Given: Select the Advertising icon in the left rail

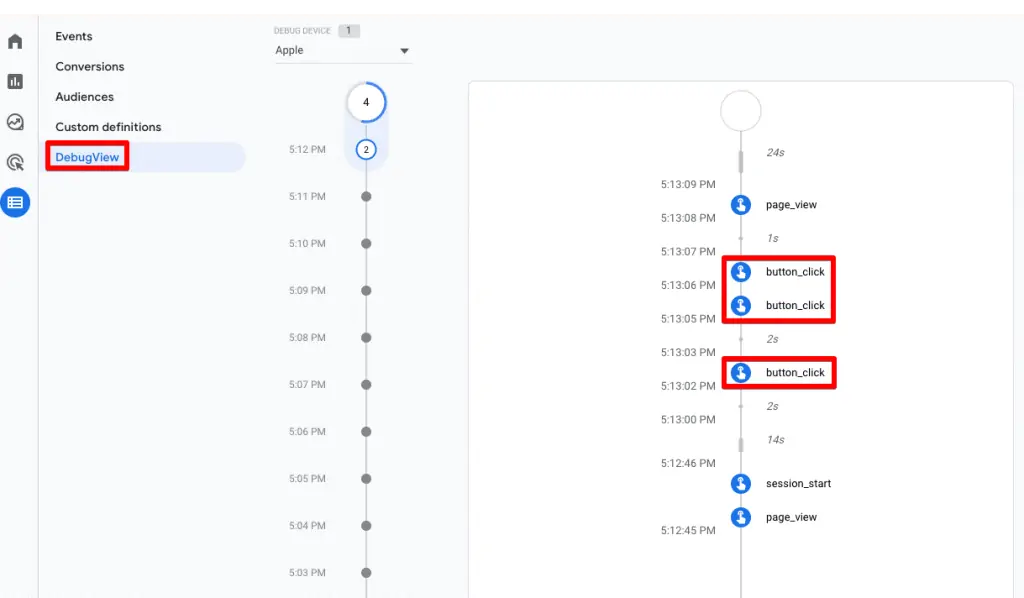Looking at the screenshot, I should 14,161.
